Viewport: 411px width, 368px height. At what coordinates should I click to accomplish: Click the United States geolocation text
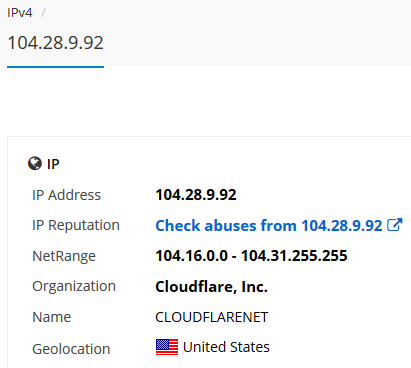[226, 347]
